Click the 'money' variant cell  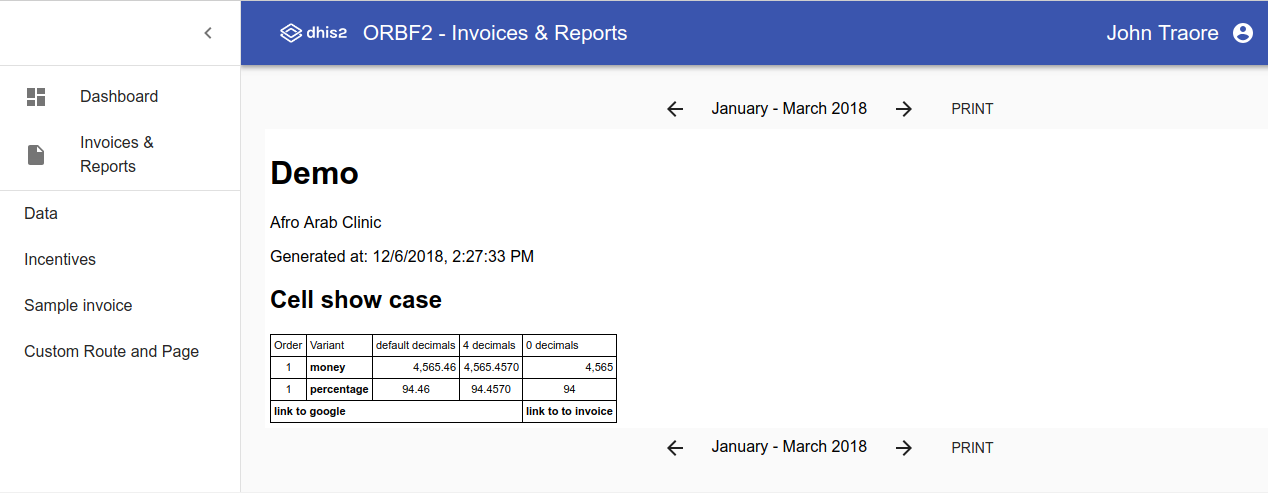click(339, 367)
